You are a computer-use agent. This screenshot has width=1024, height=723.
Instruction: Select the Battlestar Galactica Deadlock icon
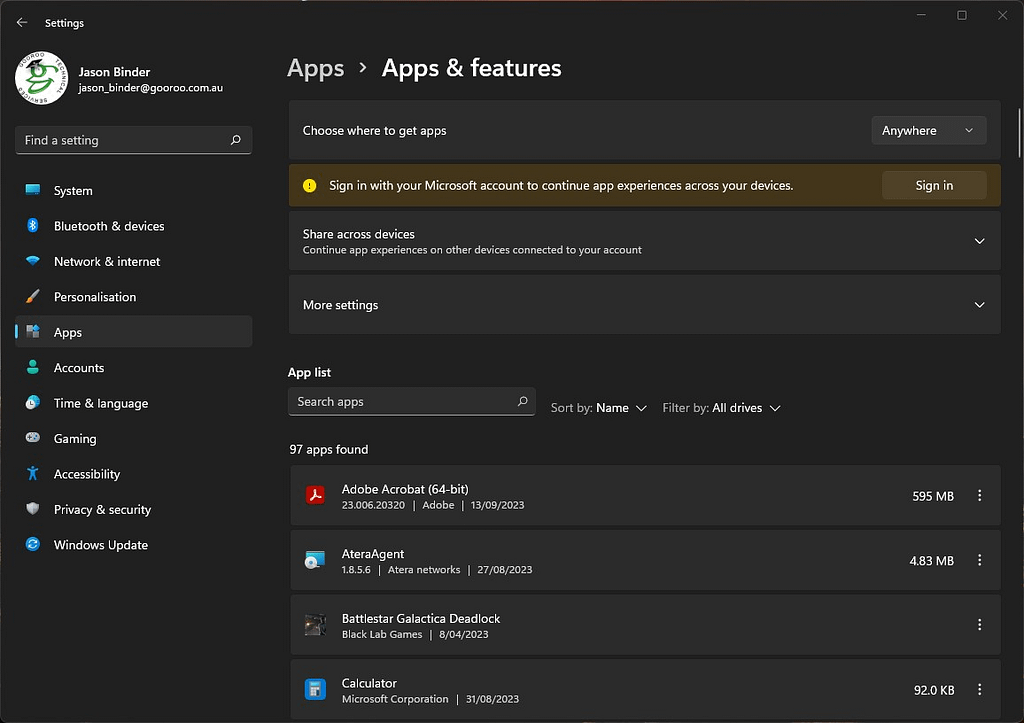tap(315, 624)
